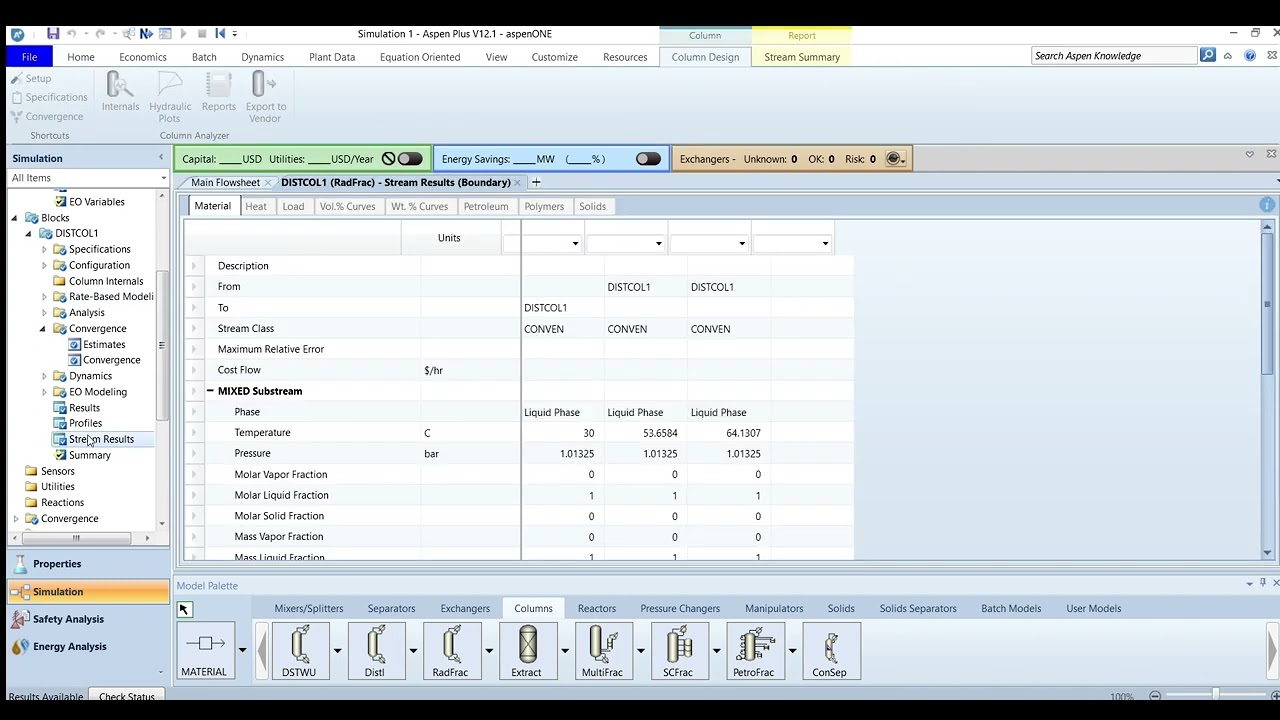This screenshot has width=1280, height=720.
Task: Open the Reports ribbon icon
Action: click(x=219, y=92)
